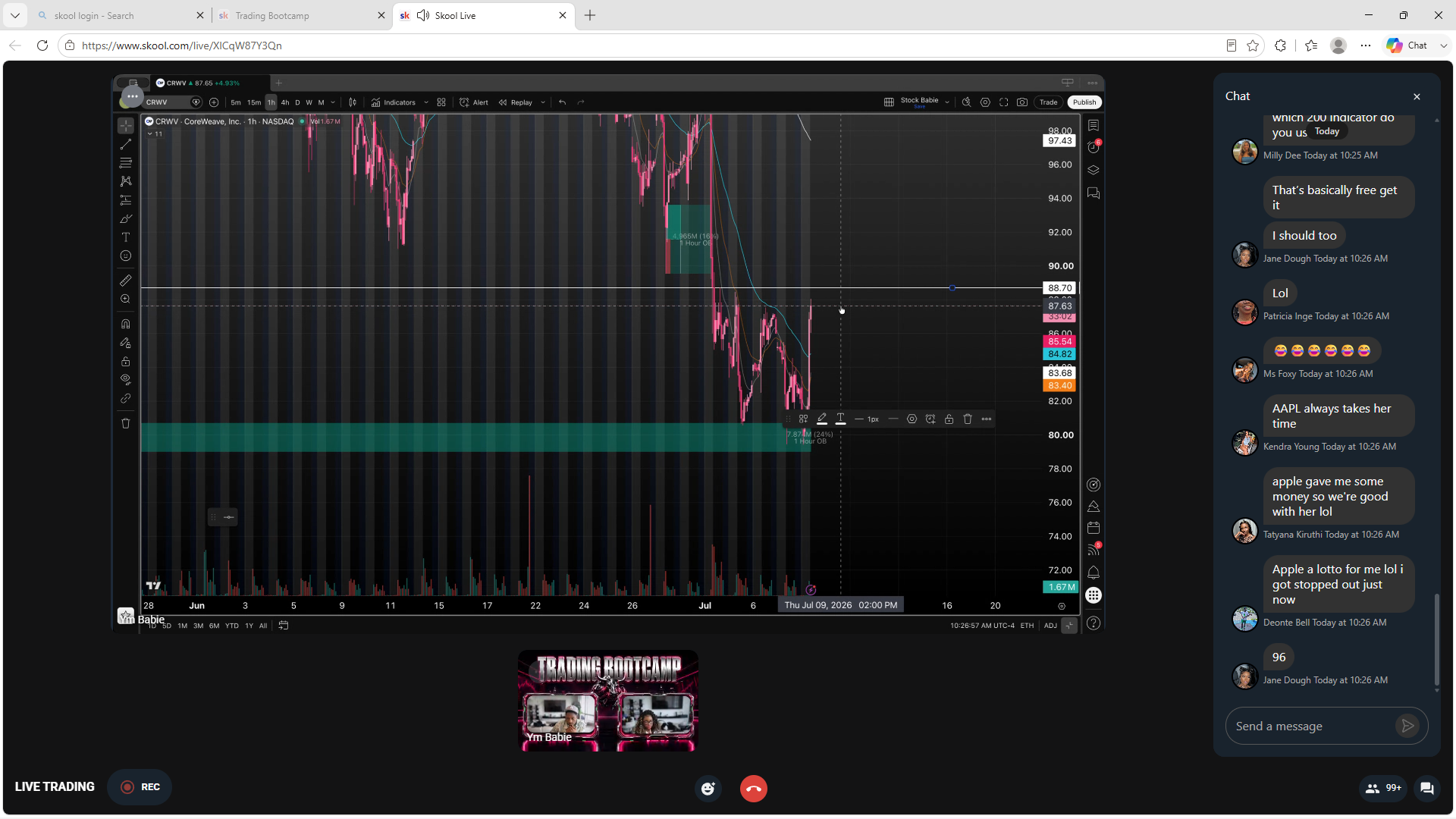The image size is (1456, 819).
Task: Toggle stay in drawing mode
Action: coord(126,343)
